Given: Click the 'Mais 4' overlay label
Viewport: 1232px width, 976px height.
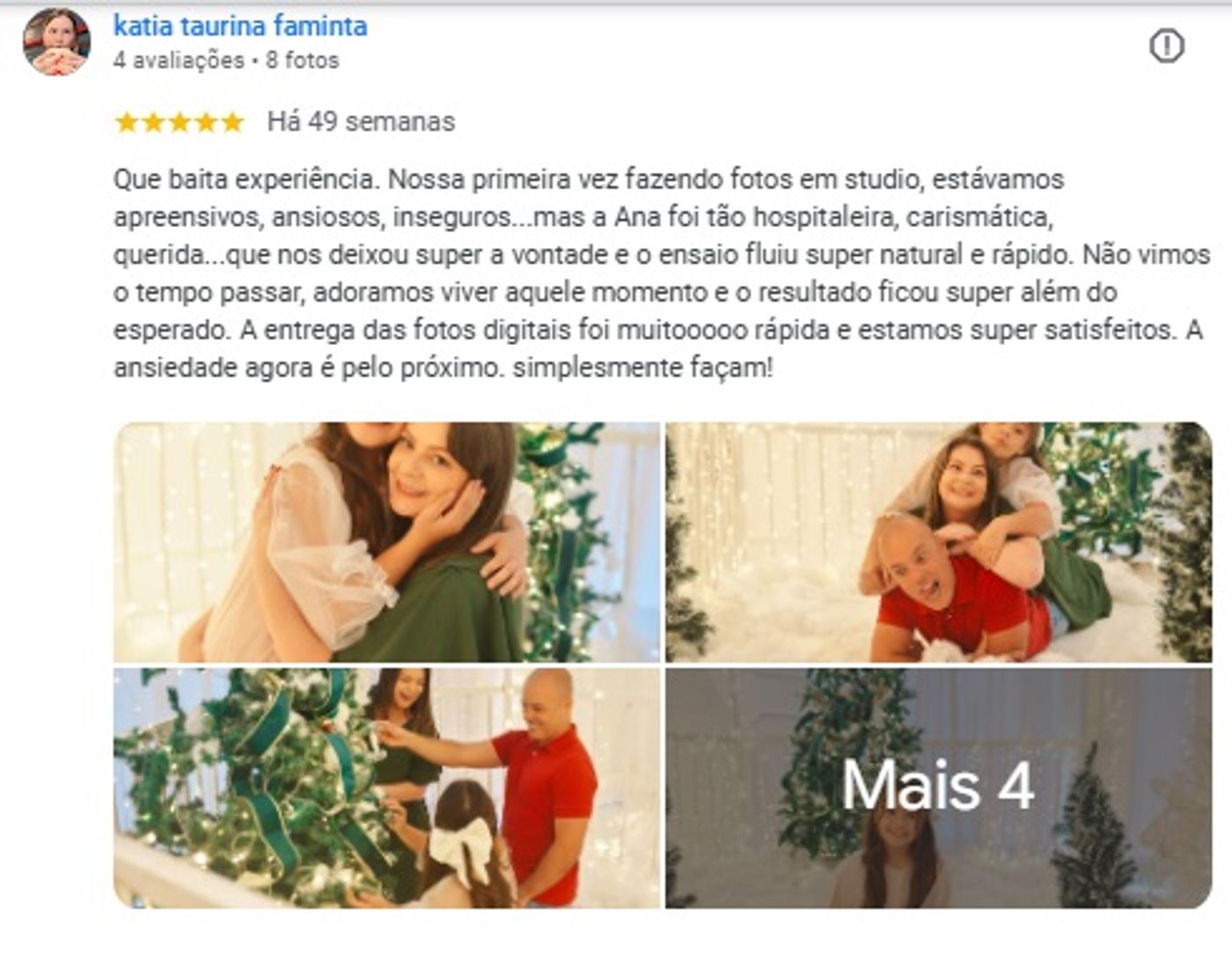Looking at the screenshot, I should (938, 785).
